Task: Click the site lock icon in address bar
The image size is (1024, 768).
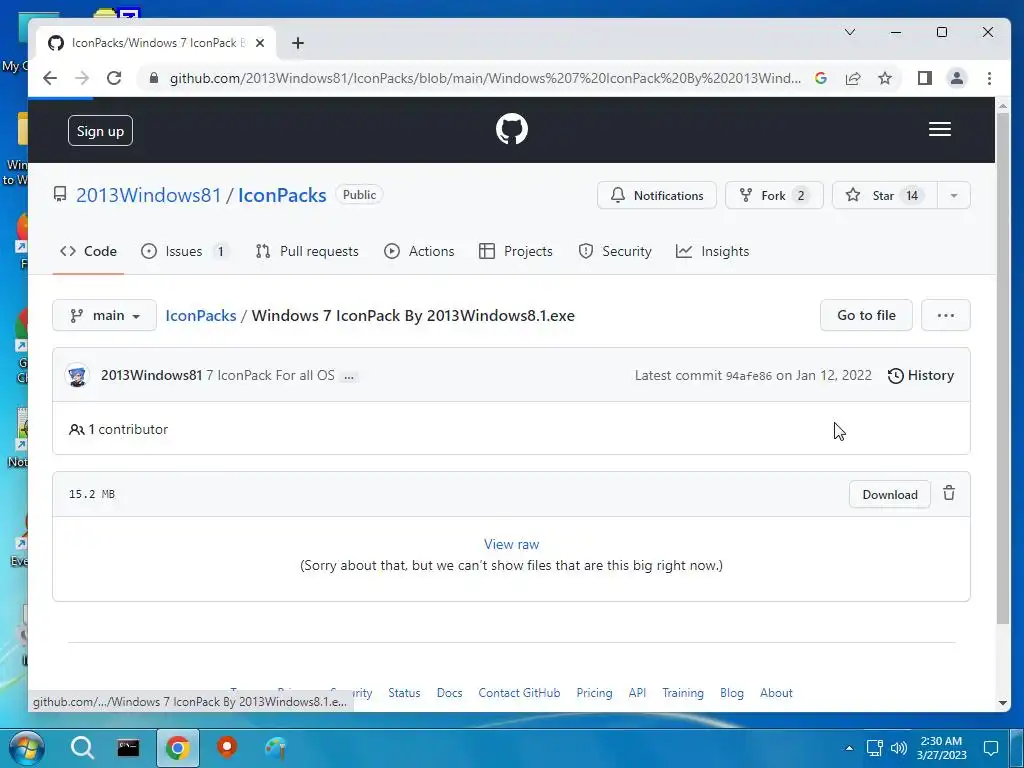Action: click(153, 78)
